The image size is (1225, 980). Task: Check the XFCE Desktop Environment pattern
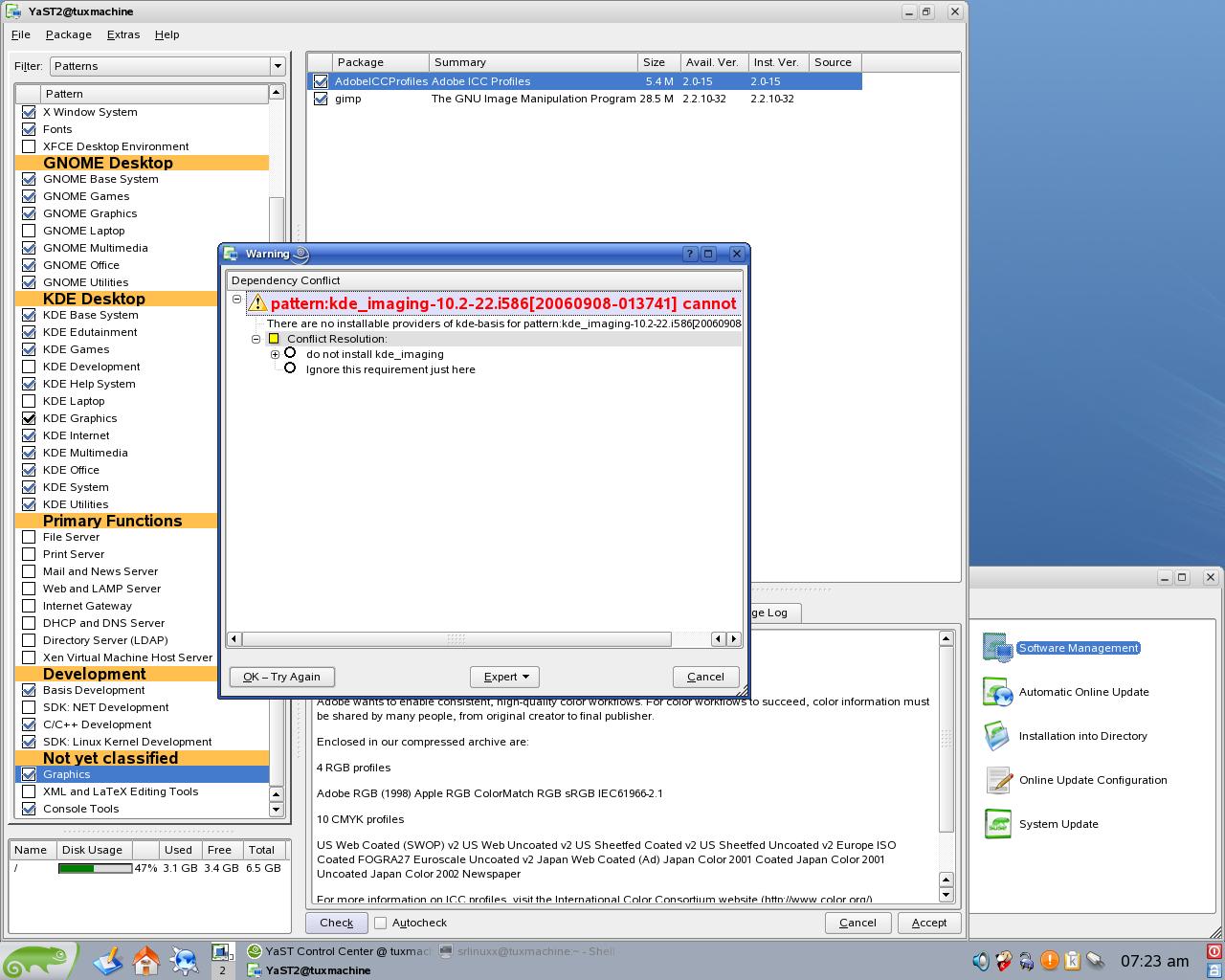[x=29, y=146]
